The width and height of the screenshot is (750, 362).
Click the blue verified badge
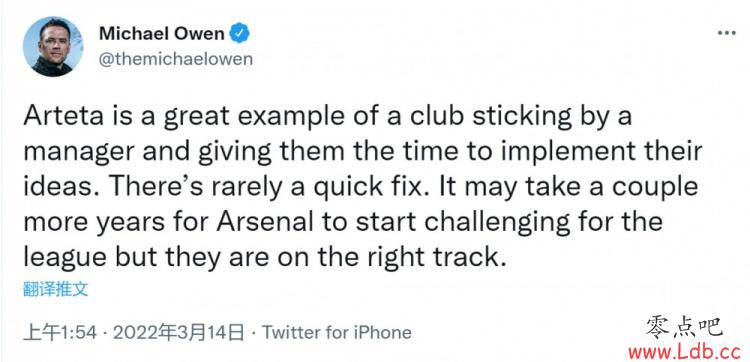(240, 34)
